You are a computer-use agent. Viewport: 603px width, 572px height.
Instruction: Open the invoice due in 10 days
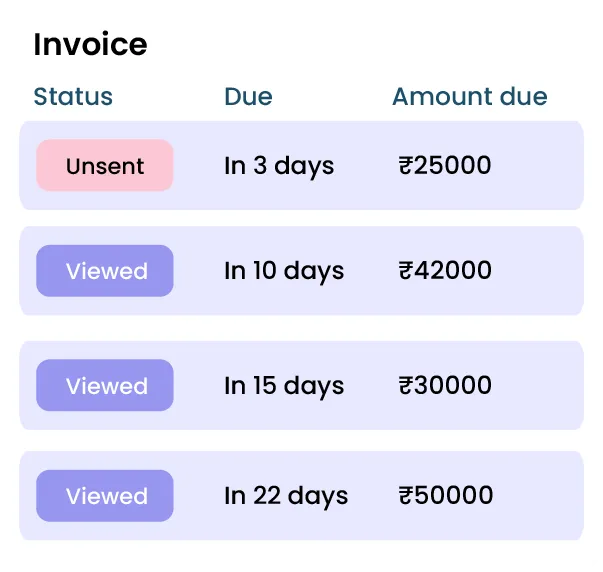[x=284, y=271]
